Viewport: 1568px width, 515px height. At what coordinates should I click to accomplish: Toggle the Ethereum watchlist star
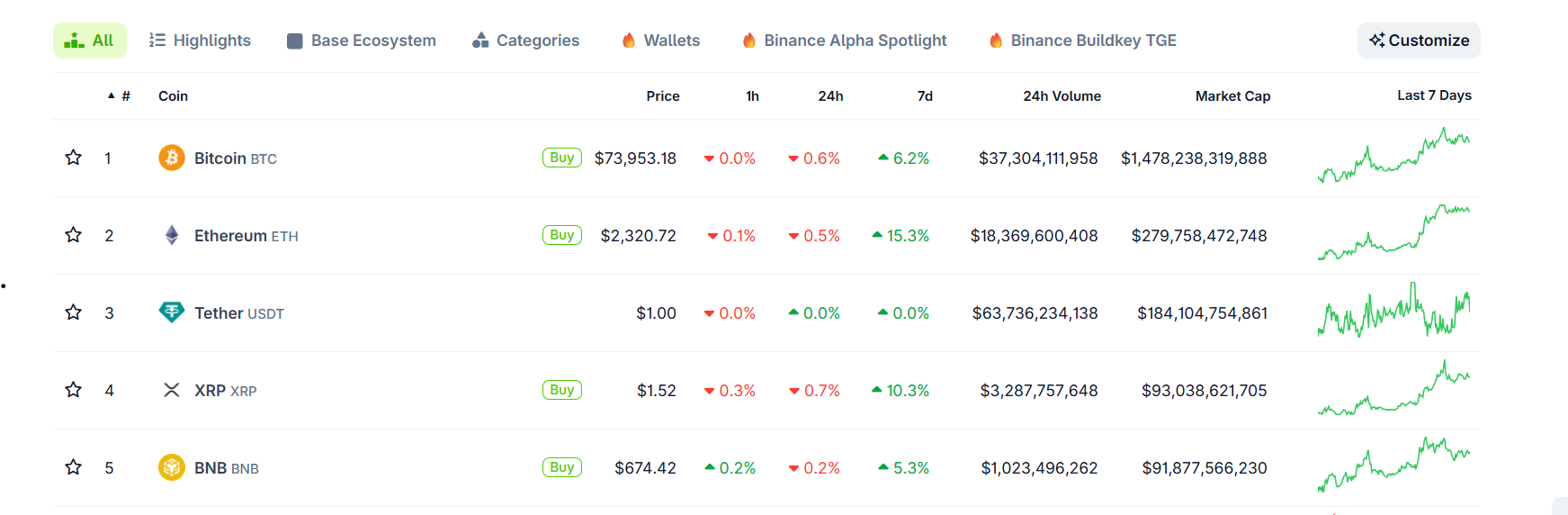point(74,235)
